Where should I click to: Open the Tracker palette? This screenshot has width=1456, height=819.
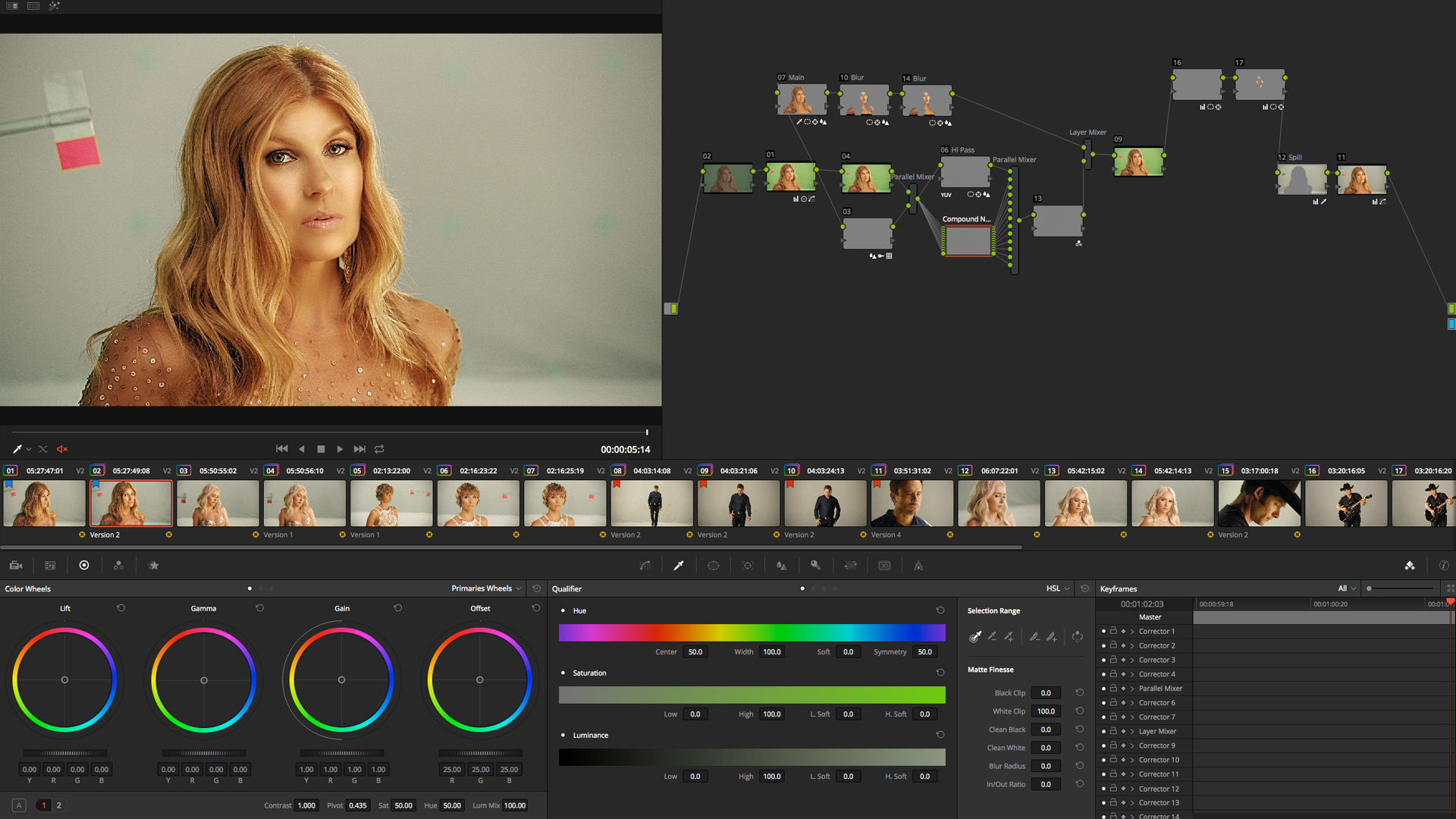(748, 566)
